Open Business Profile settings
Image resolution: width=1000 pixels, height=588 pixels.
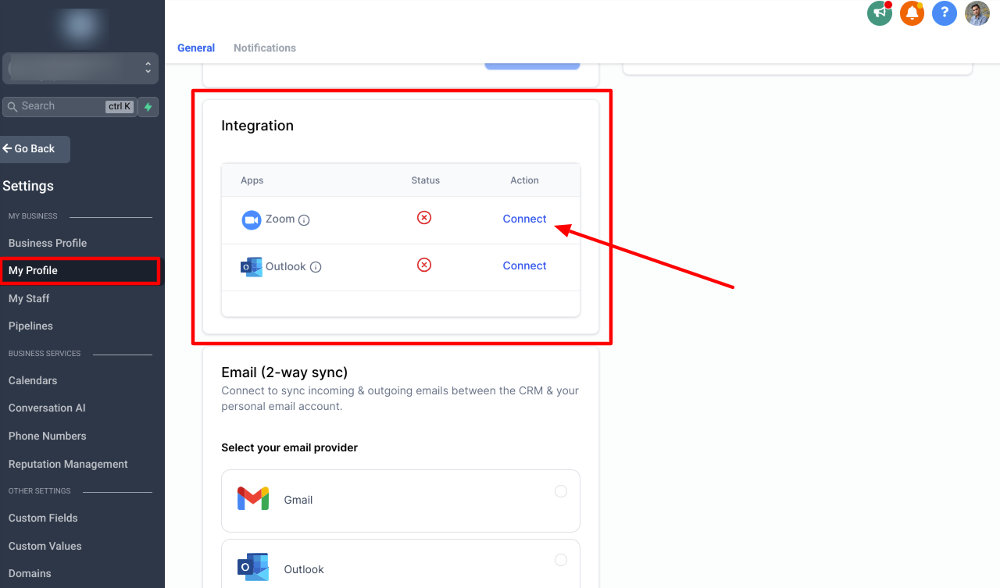click(x=47, y=243)
